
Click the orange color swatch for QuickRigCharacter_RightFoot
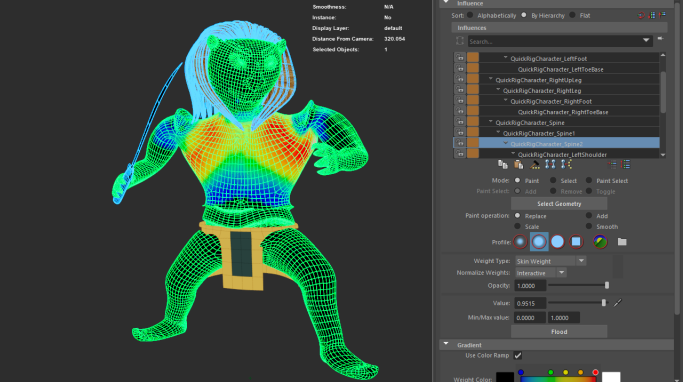pos(473,101)
